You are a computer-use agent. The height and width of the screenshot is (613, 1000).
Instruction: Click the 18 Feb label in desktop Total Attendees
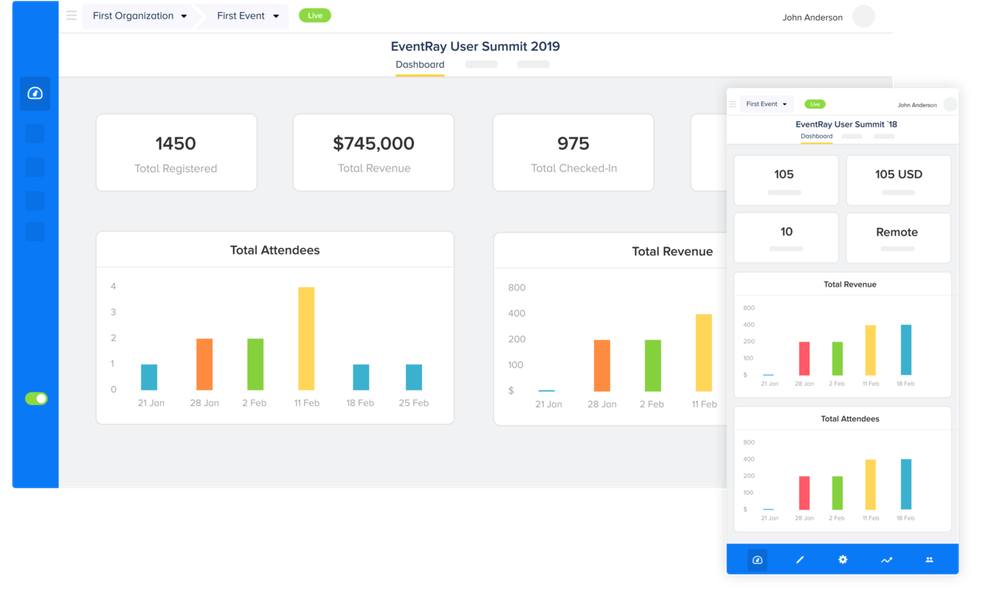pos(360,403)
